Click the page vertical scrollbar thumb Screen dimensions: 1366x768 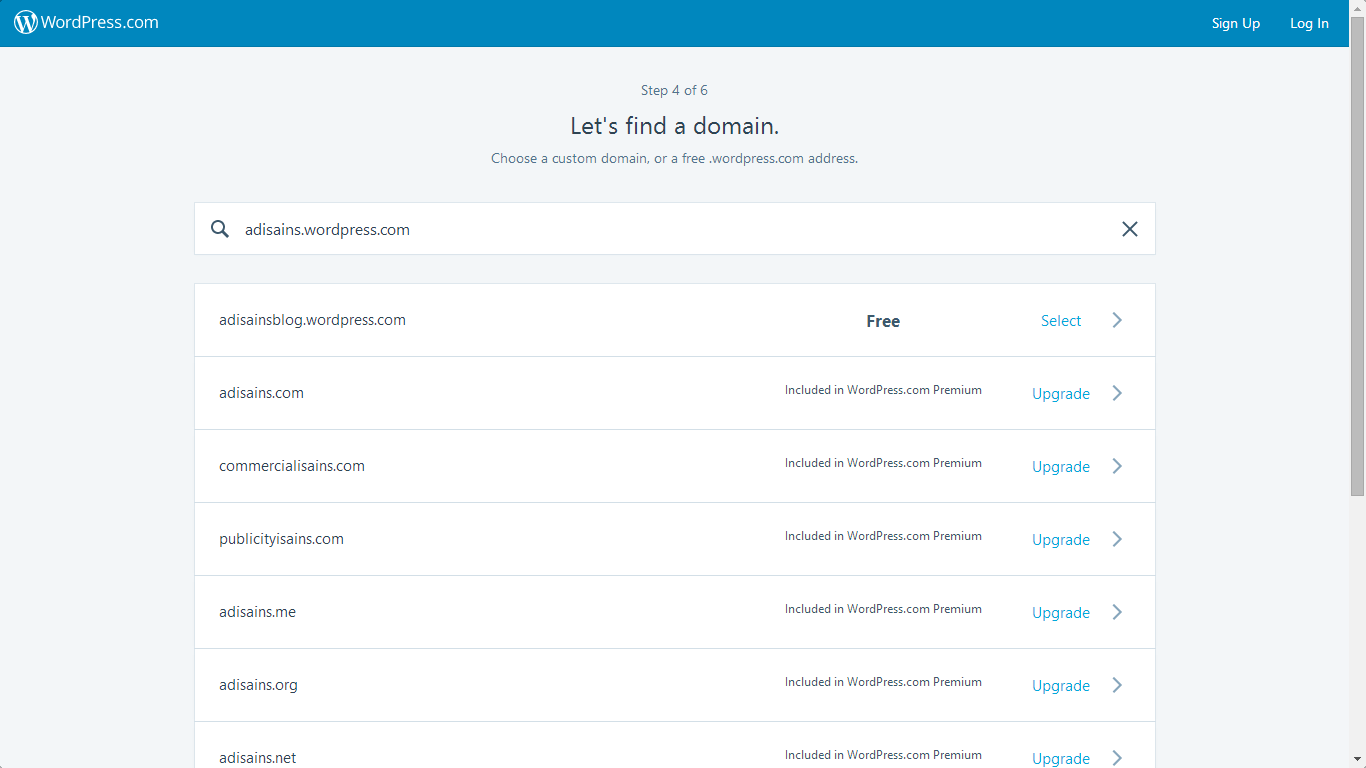[x=1357, y=256]
